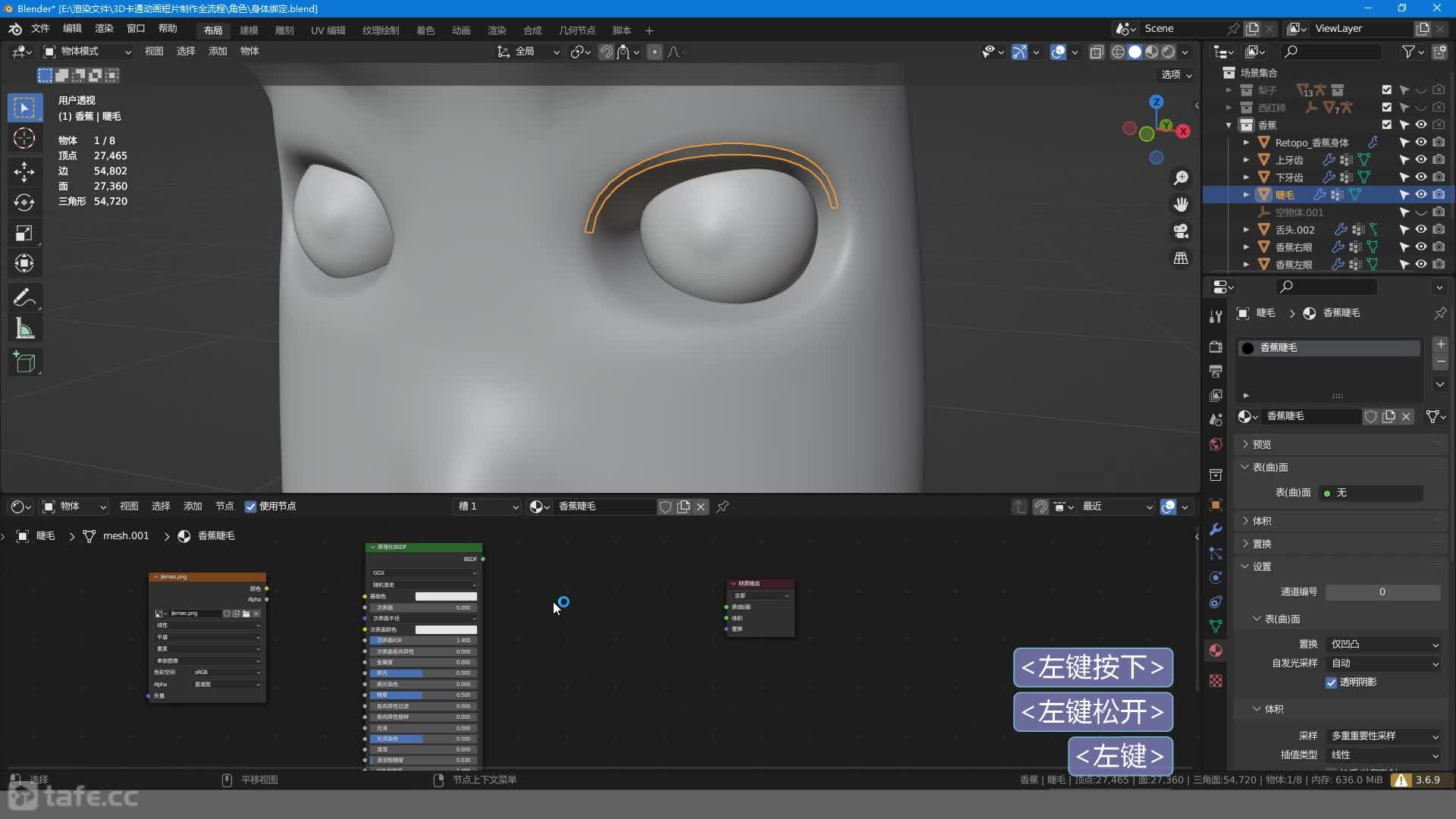The width and height of the screenshot is (1456, 819).
Task: Click the viewport zoom magnifier icon
Action: (1181, 177)
